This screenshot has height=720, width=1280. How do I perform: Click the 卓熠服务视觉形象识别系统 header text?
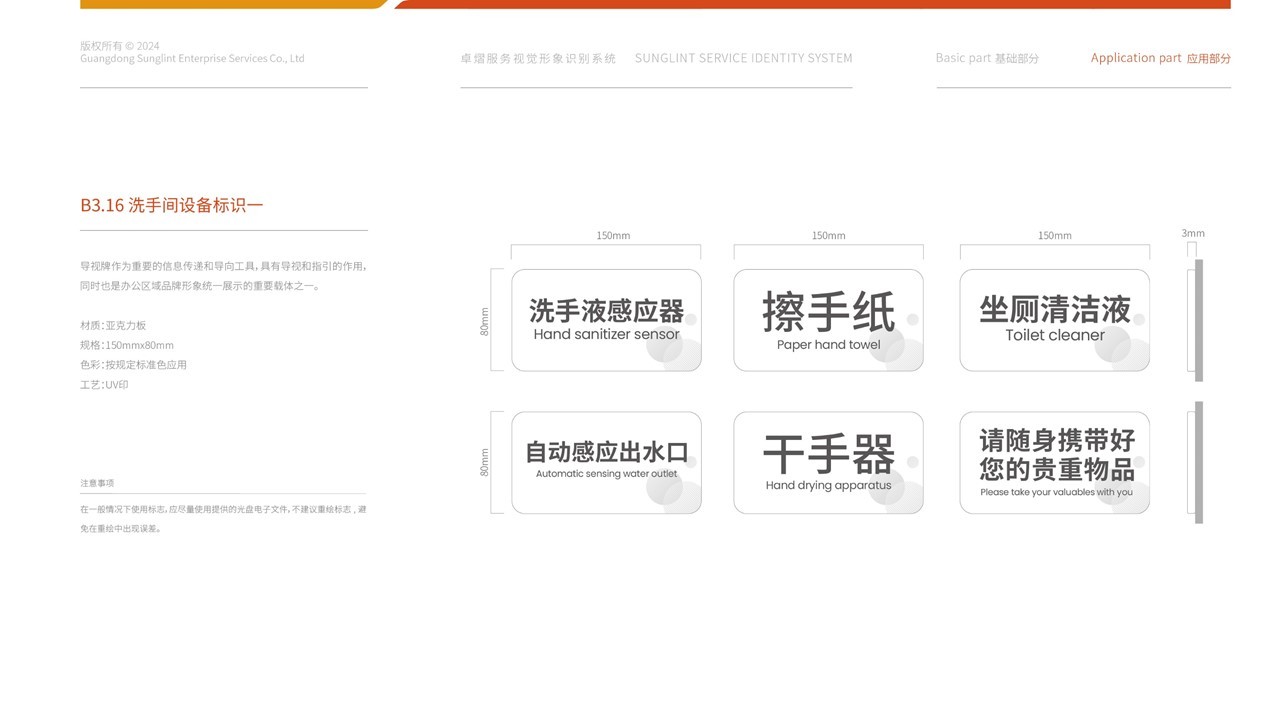(x=539, y=57)
